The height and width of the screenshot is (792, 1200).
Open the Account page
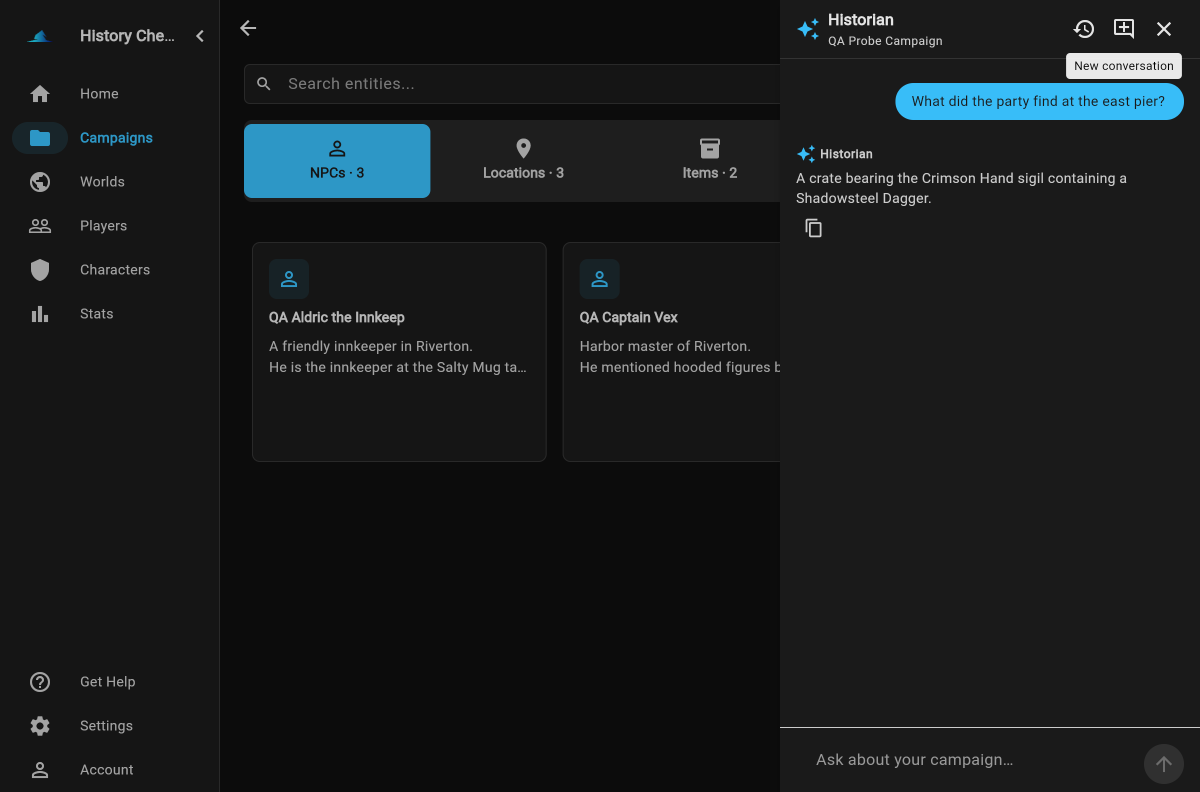pos(109,770)
